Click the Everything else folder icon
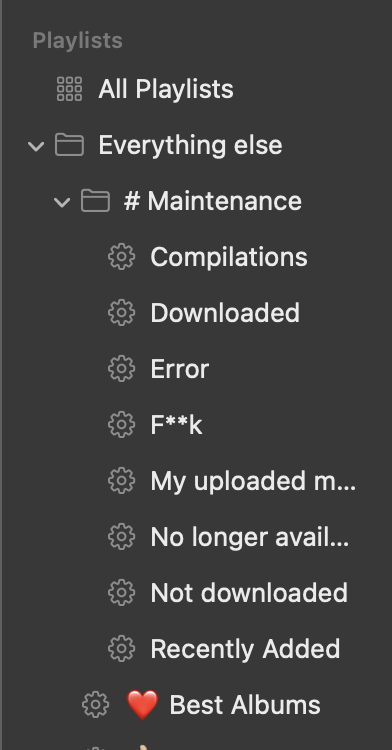 69,144
